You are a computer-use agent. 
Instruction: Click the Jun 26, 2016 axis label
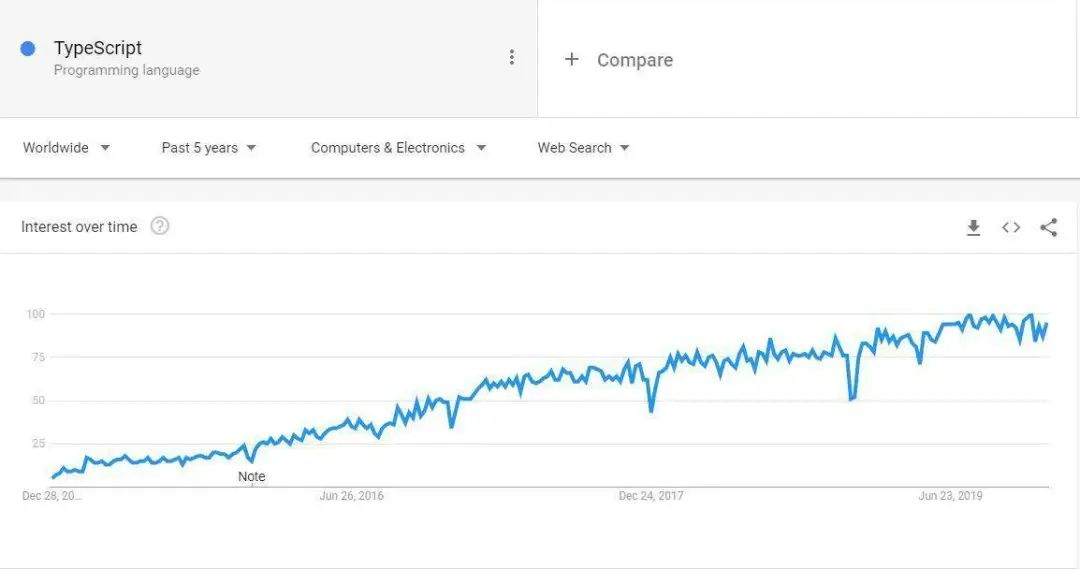pos(351,495)
